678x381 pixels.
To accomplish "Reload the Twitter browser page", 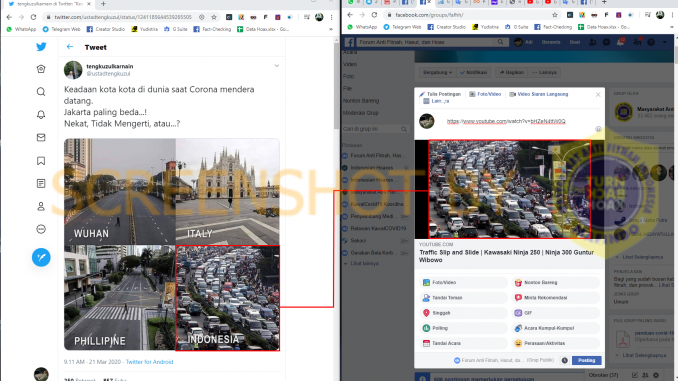I will (x=33, y=17).
